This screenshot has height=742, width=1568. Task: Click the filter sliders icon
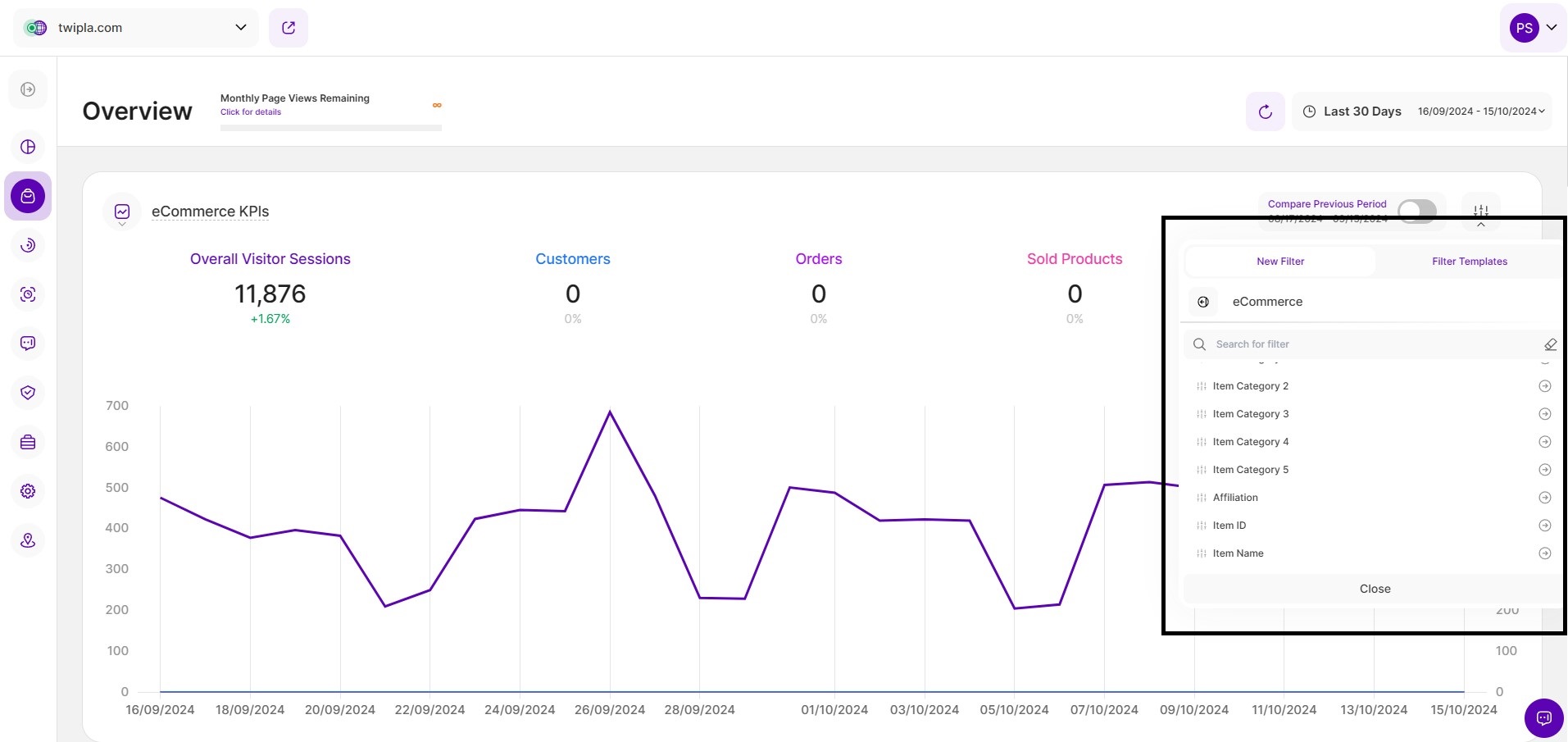click(x=1480, y=211)
